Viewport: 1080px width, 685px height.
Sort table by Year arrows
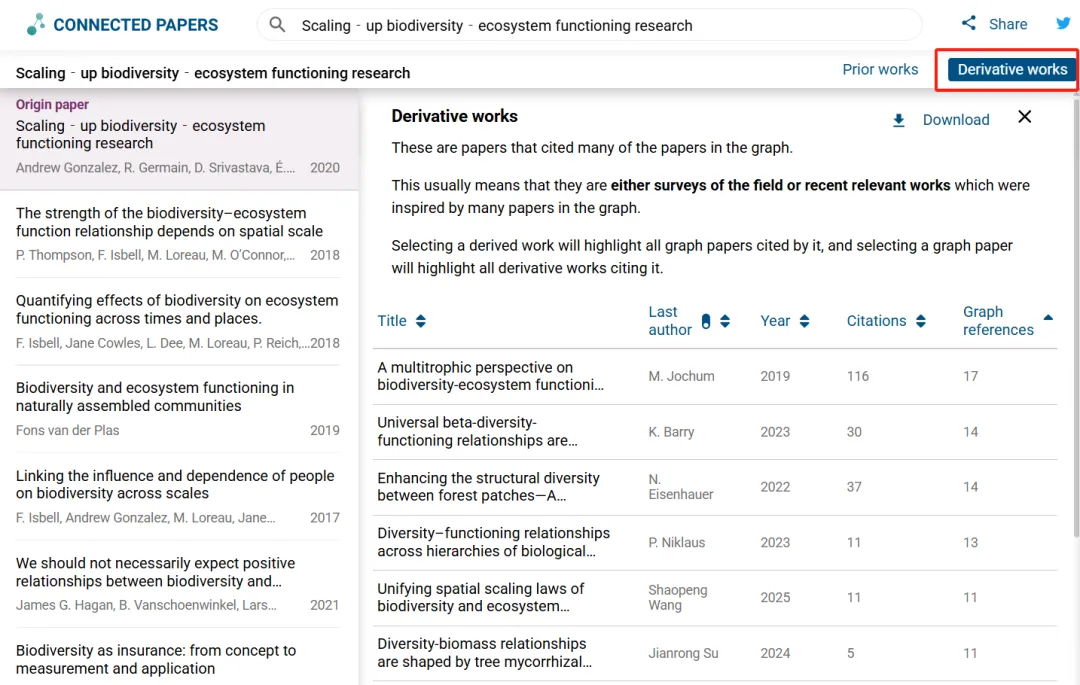(x=804, y=321)
